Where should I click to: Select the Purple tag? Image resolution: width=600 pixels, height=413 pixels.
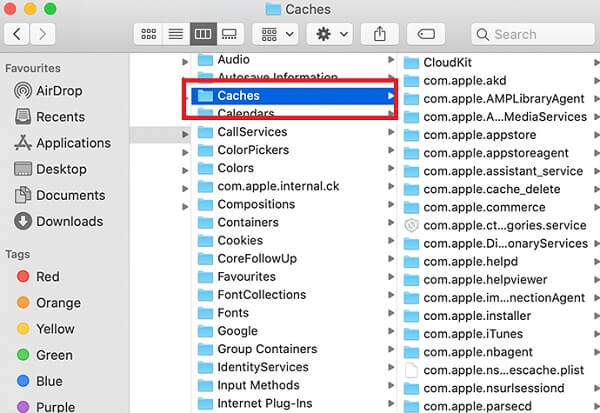[x=46, y=406]
